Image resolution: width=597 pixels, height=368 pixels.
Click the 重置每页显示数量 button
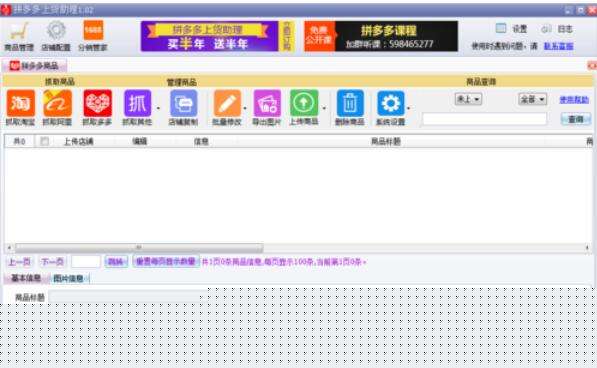click(x=166, y=261)
